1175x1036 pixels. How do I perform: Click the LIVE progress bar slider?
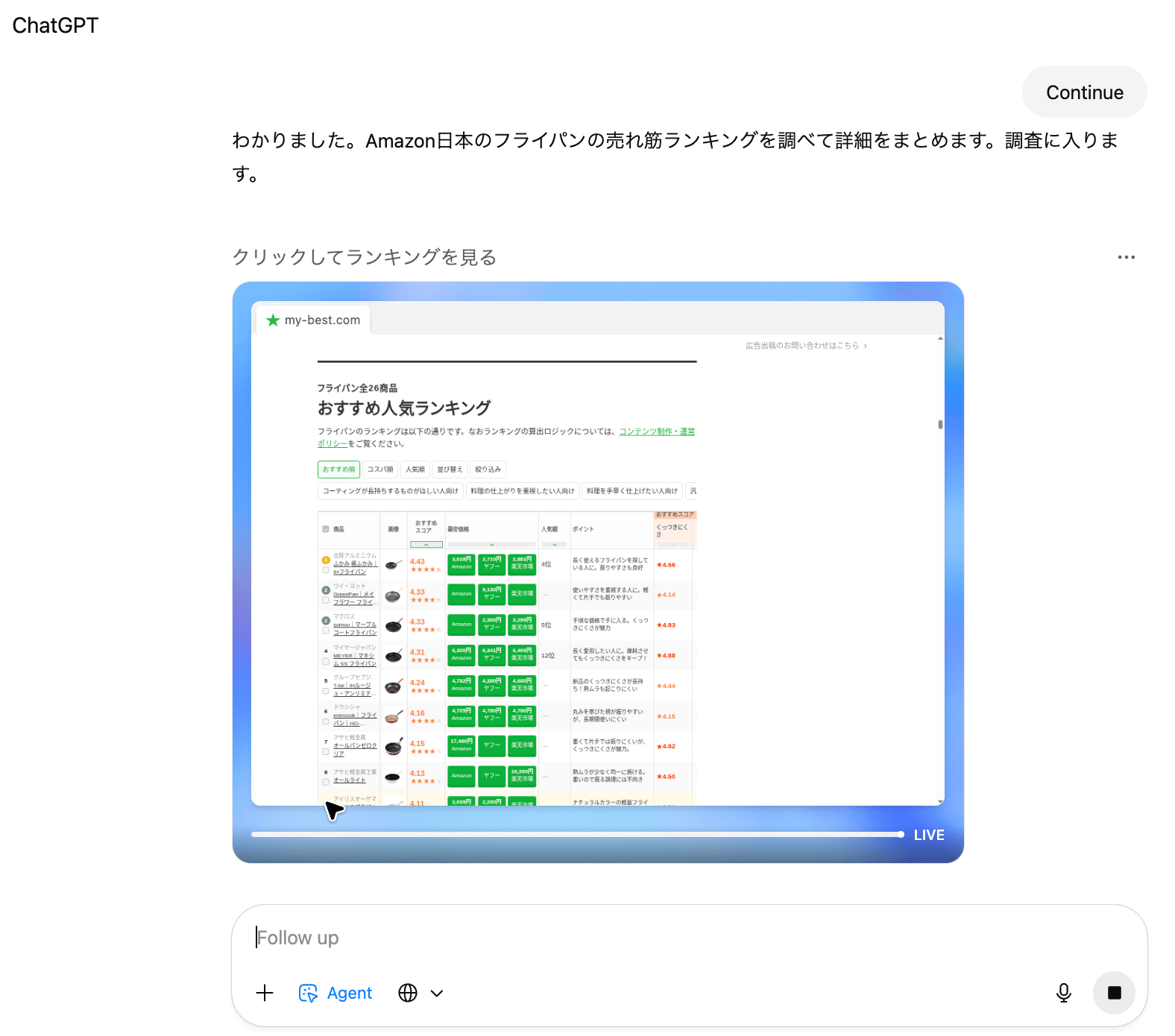[577, 835]
